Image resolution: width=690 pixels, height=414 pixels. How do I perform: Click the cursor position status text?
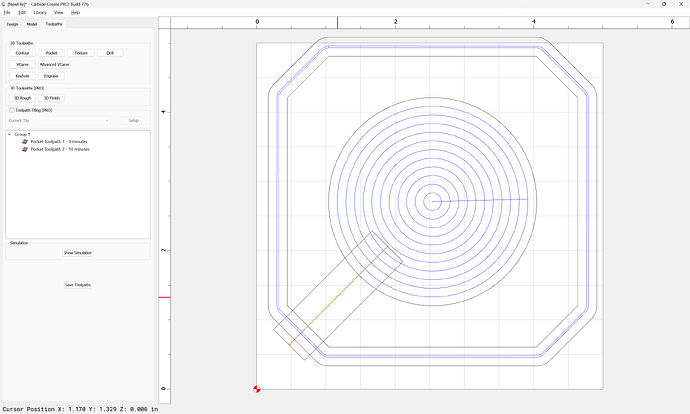80,409
